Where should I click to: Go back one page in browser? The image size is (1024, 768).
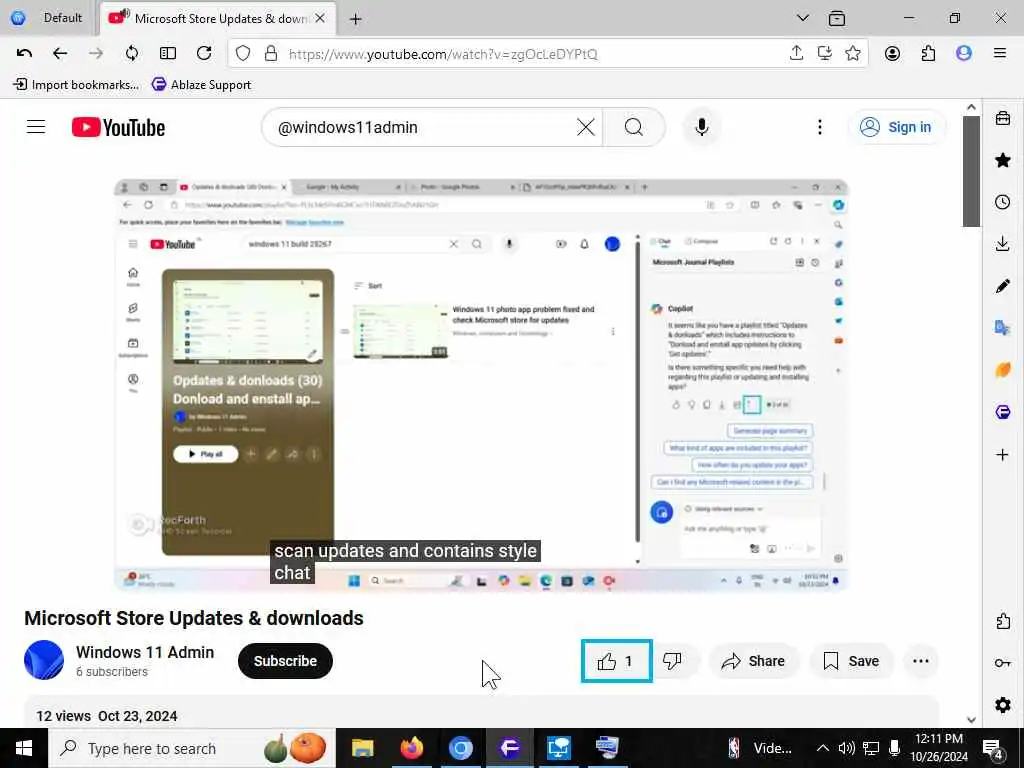coord(60,54)
